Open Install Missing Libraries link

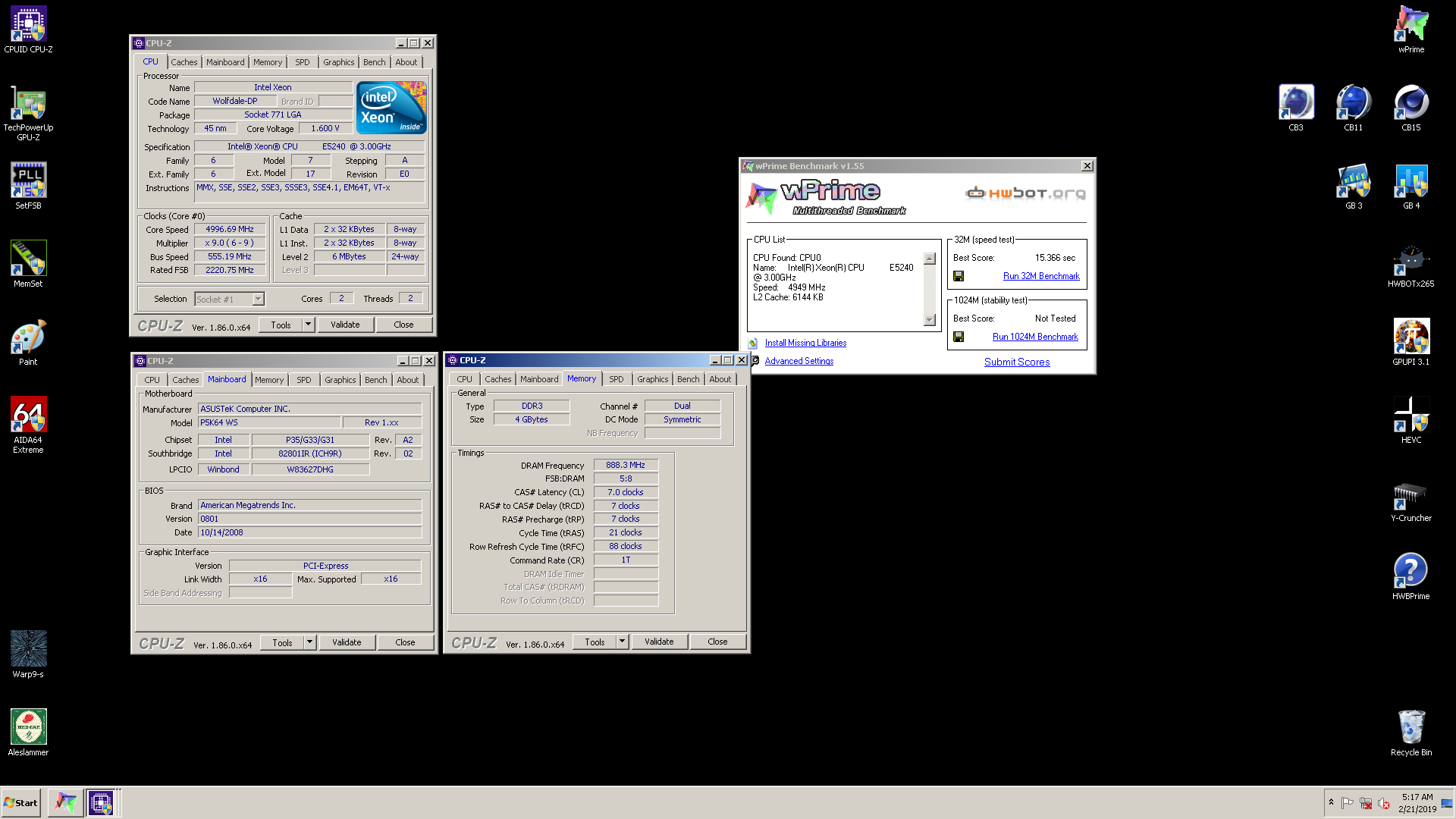tap(805, 343)
